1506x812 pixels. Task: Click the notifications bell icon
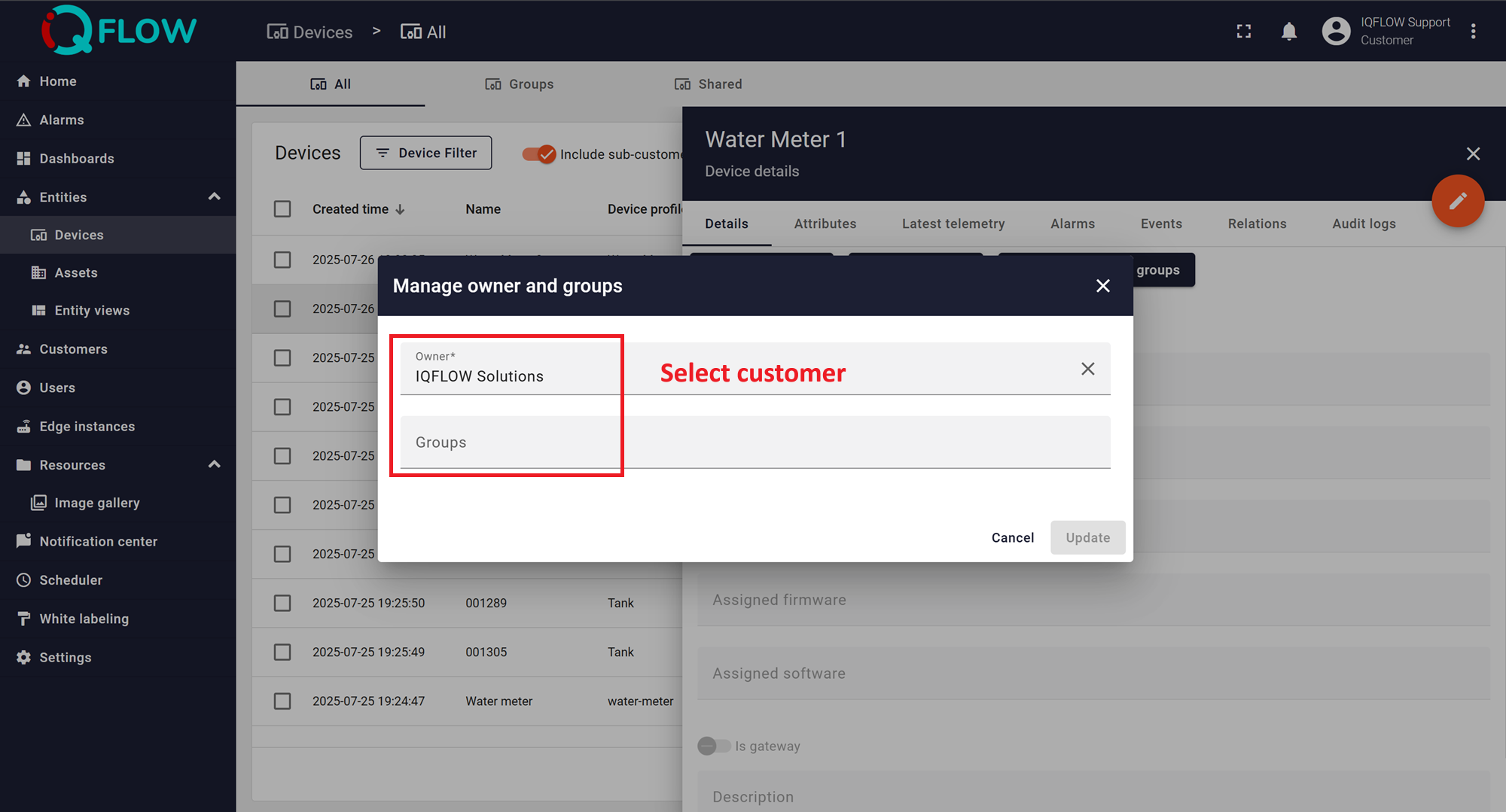[x=1288, y=32]
